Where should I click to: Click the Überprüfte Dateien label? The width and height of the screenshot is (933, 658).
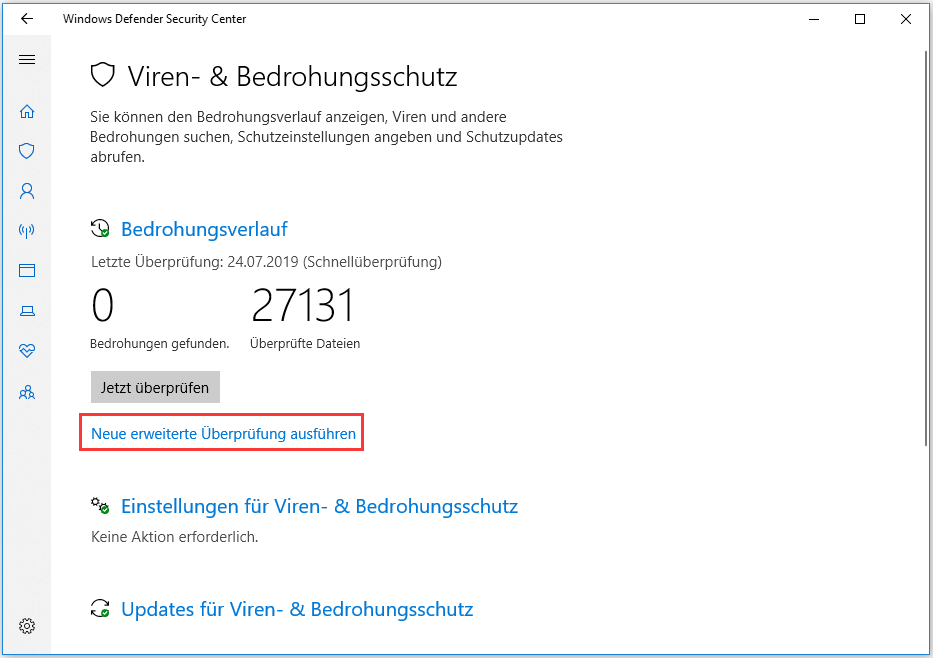[x=305, y=343]
